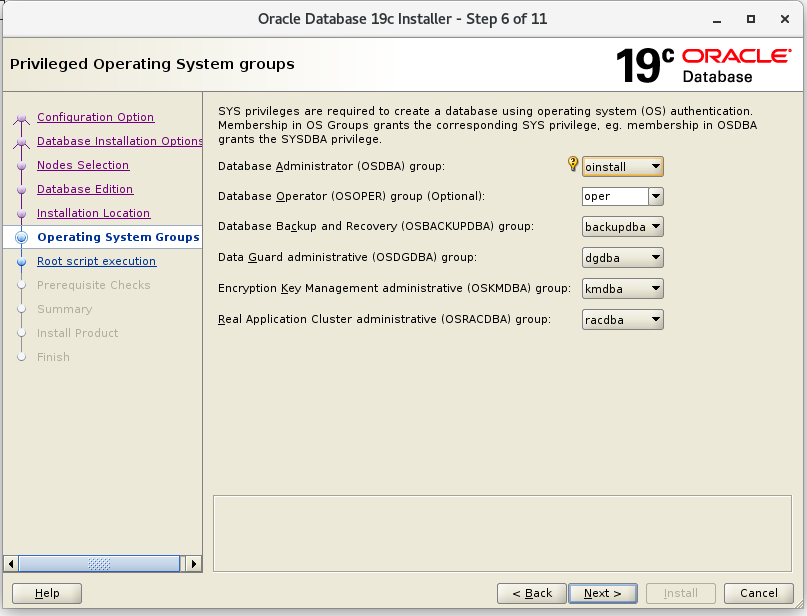
Task: Click the step bullet next to Root script execution
Action: coord(21,261)
